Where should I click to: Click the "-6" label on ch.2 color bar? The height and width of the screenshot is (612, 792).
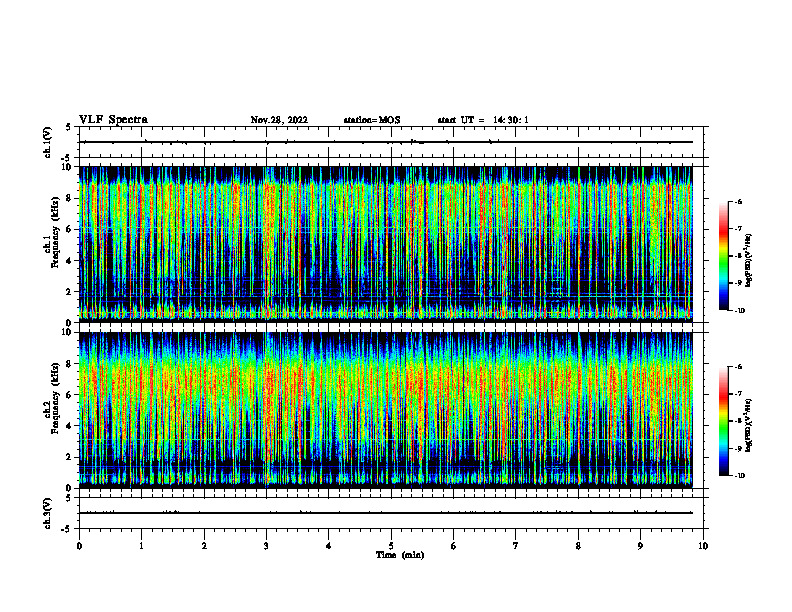(738, 367)
